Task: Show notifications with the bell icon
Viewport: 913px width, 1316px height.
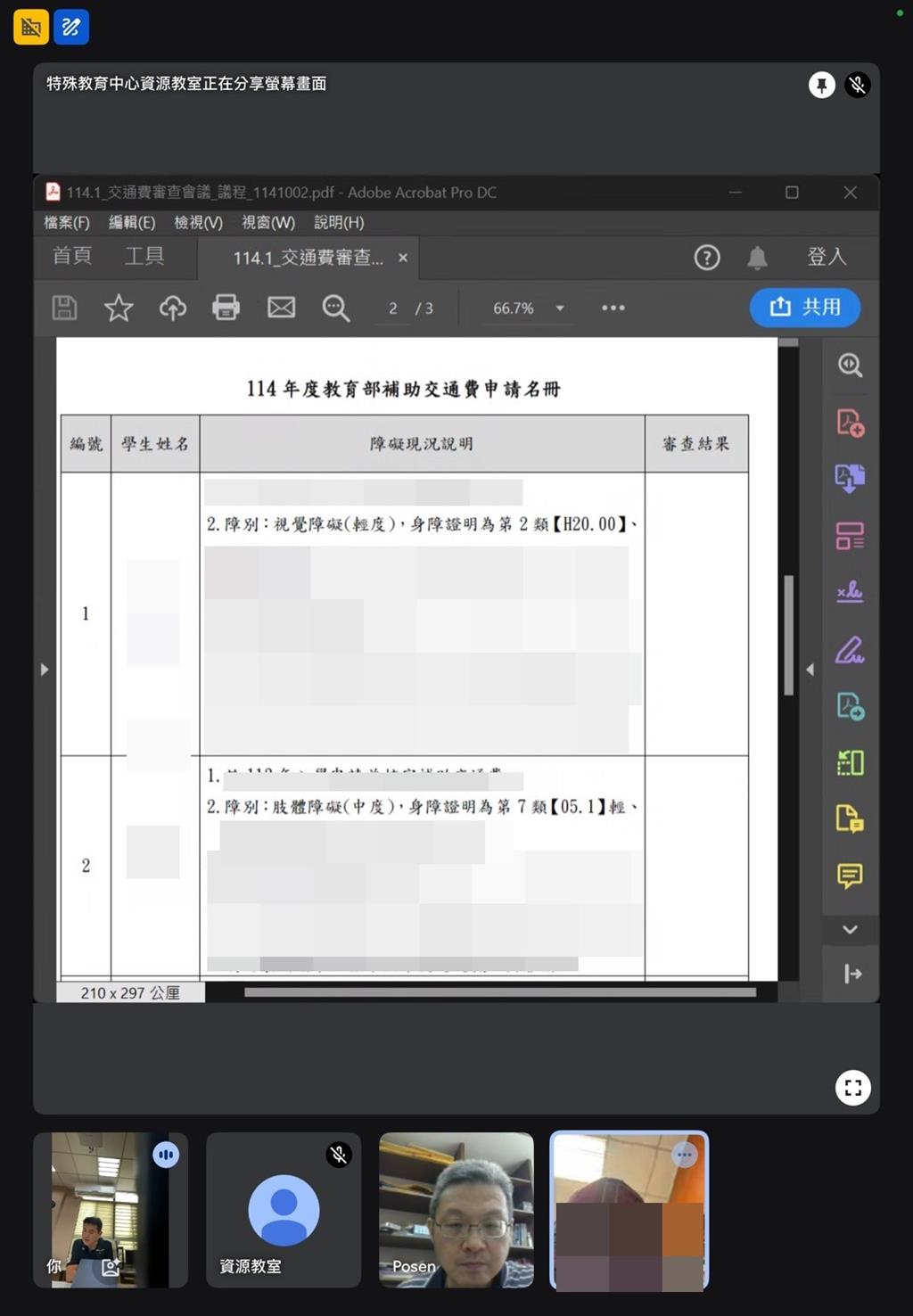Action: [x=757, y=258]
